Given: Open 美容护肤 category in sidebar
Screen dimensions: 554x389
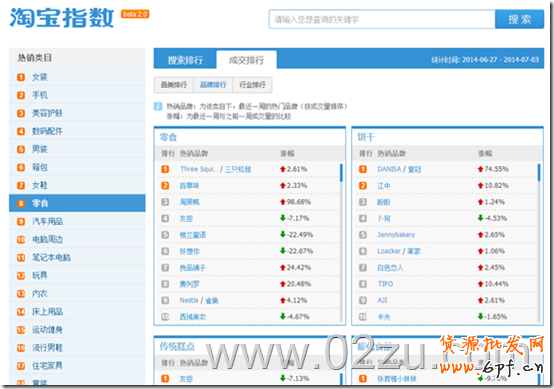Looking at the screenshot, I should 77,113.
